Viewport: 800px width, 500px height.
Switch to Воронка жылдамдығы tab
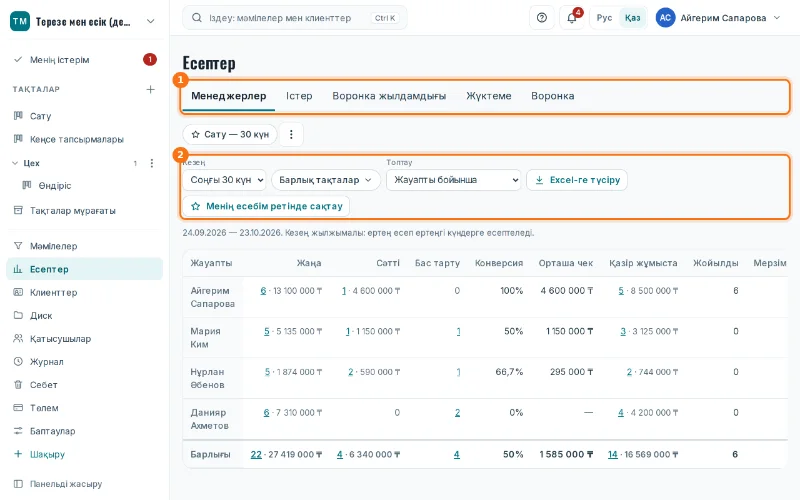pyautogui.click(x=389, y=96)
